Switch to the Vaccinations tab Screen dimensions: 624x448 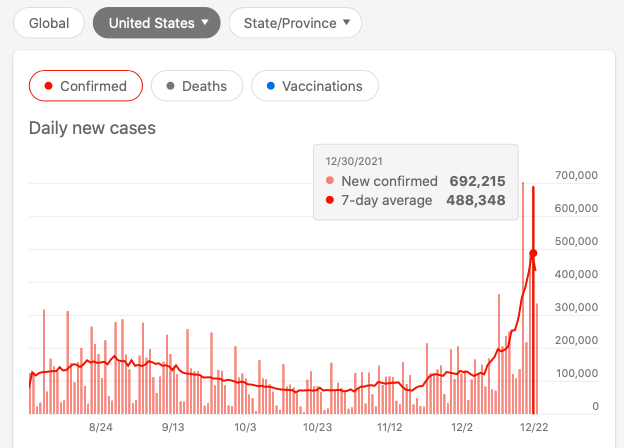(x=314, y=86)
